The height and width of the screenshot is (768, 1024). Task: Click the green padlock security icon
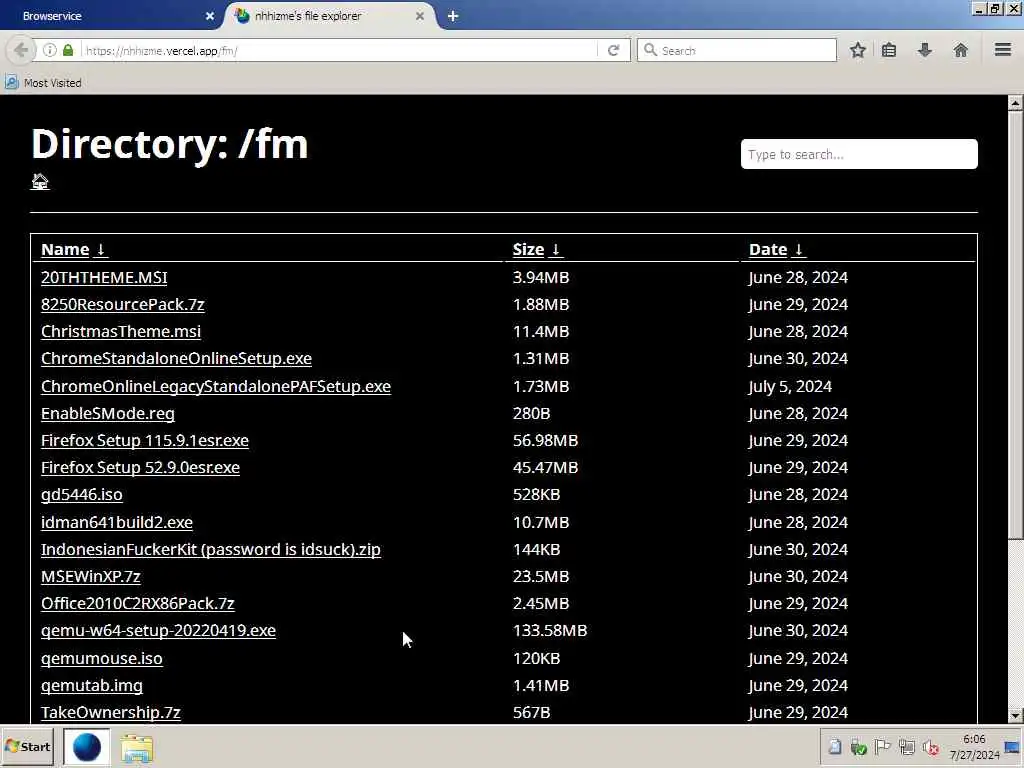click(68, 50)
